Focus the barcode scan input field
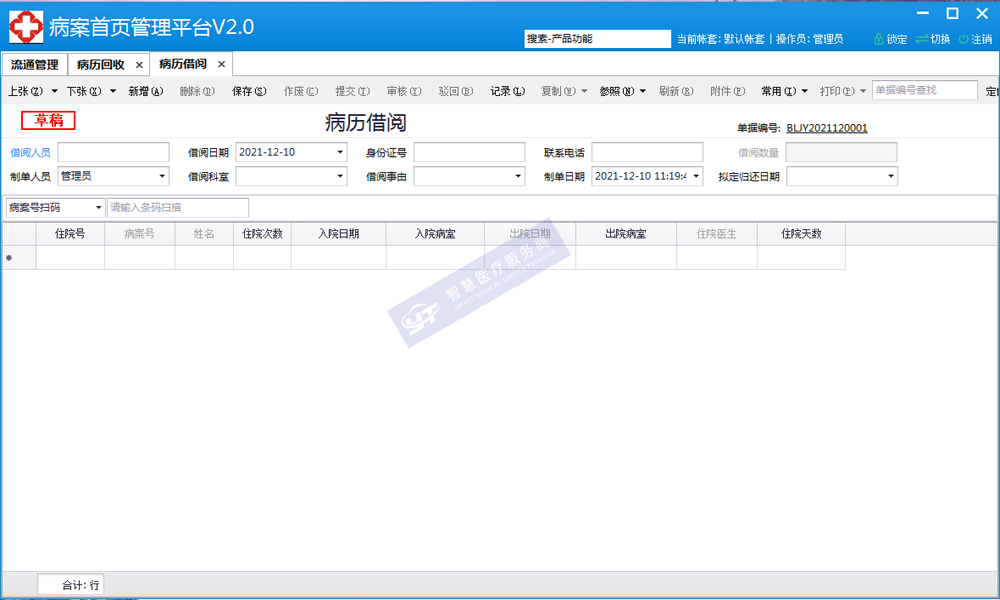 pos(178,208)
